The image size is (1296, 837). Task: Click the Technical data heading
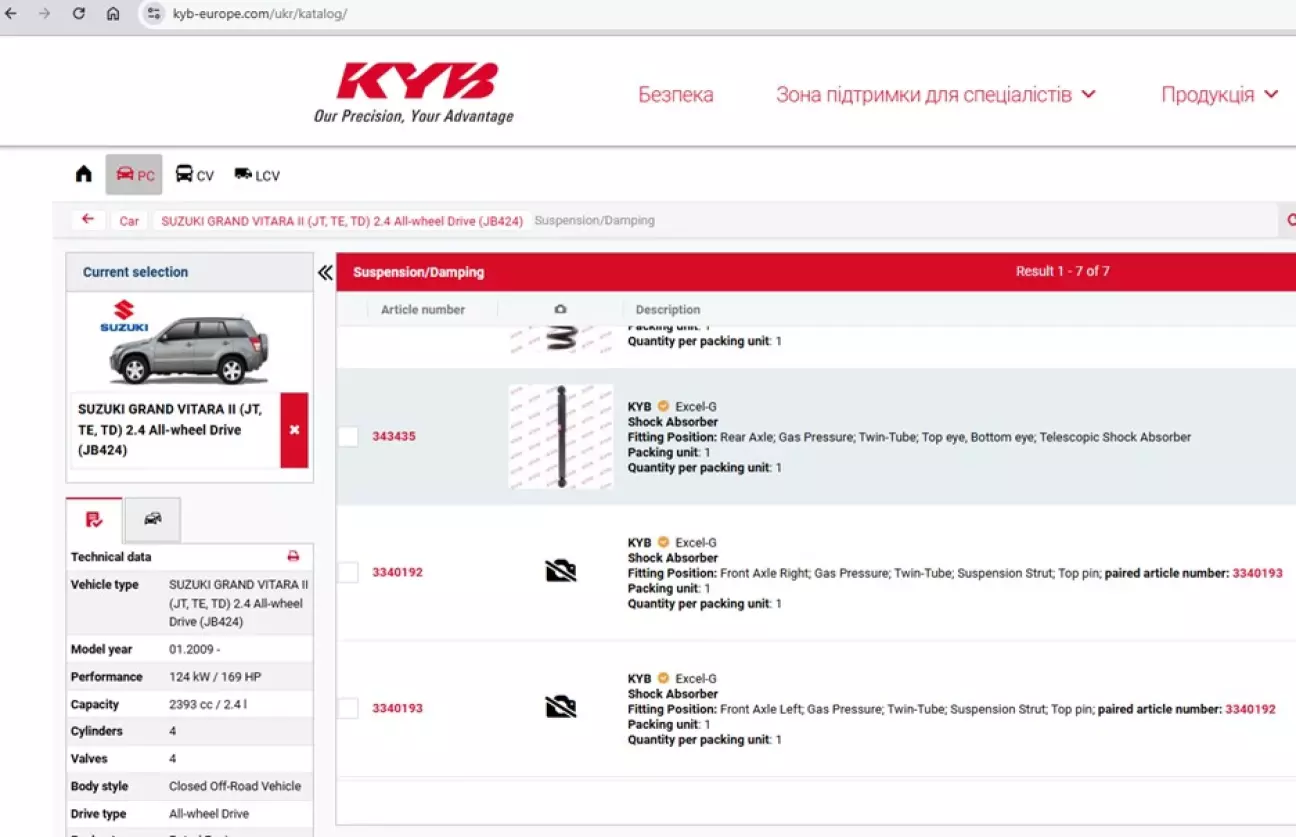[x=111, y=557]
